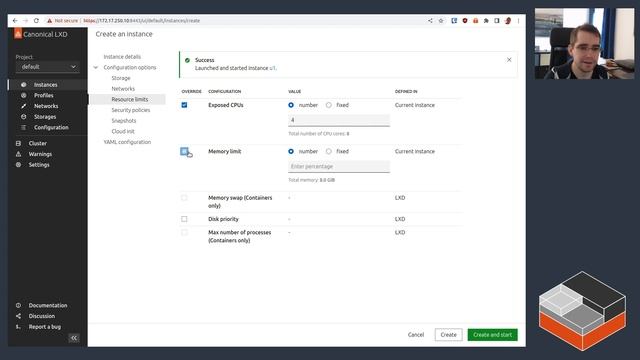The image size is (640, 360).
Task: Open Cloud init section
Action: pos(123,131)
